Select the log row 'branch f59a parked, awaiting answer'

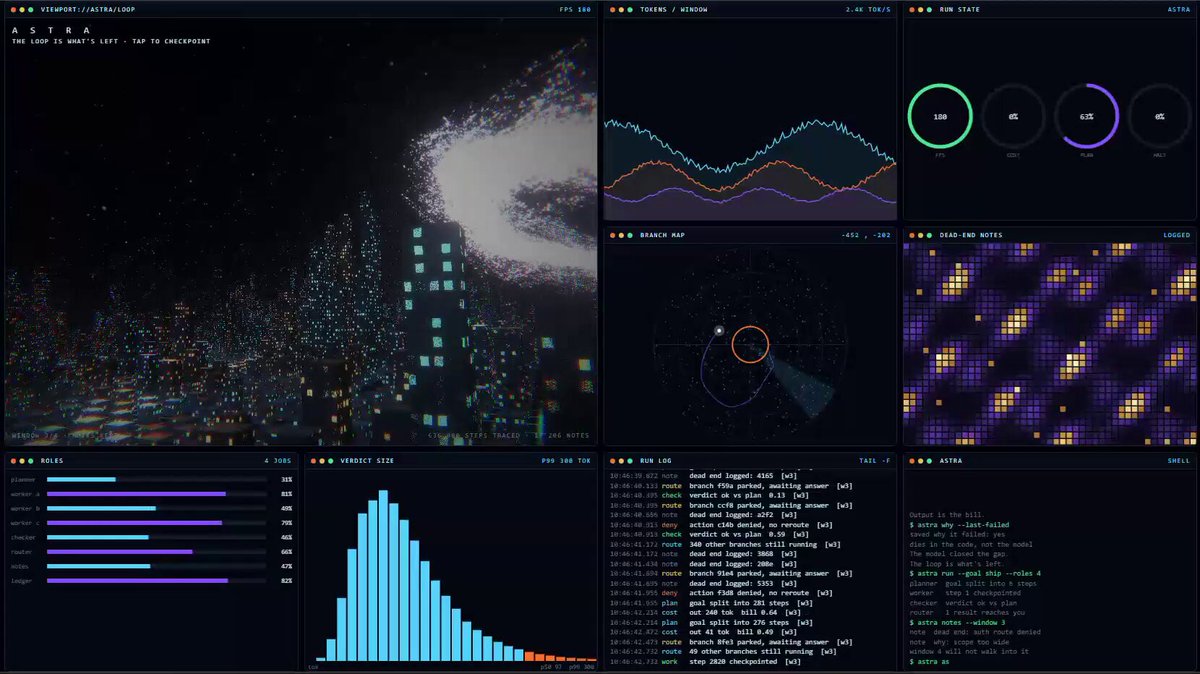731,485
